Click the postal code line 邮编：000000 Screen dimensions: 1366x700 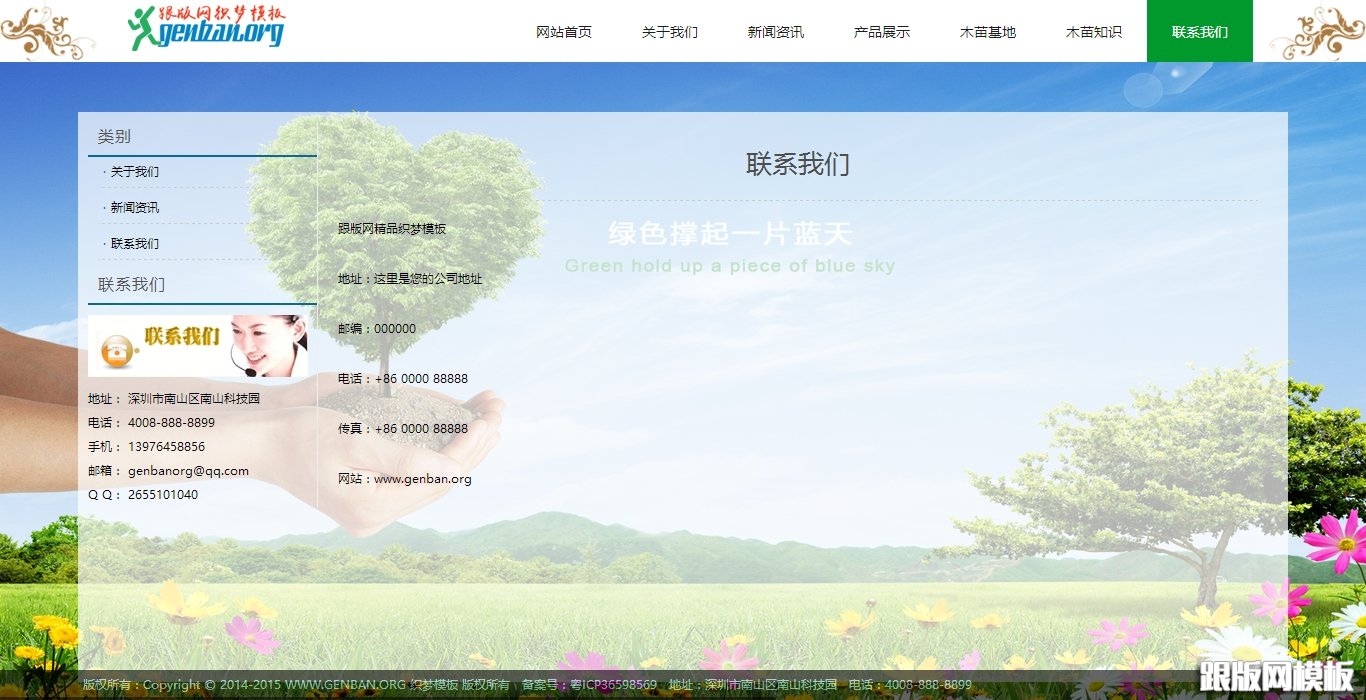click(x=377, y=329)
